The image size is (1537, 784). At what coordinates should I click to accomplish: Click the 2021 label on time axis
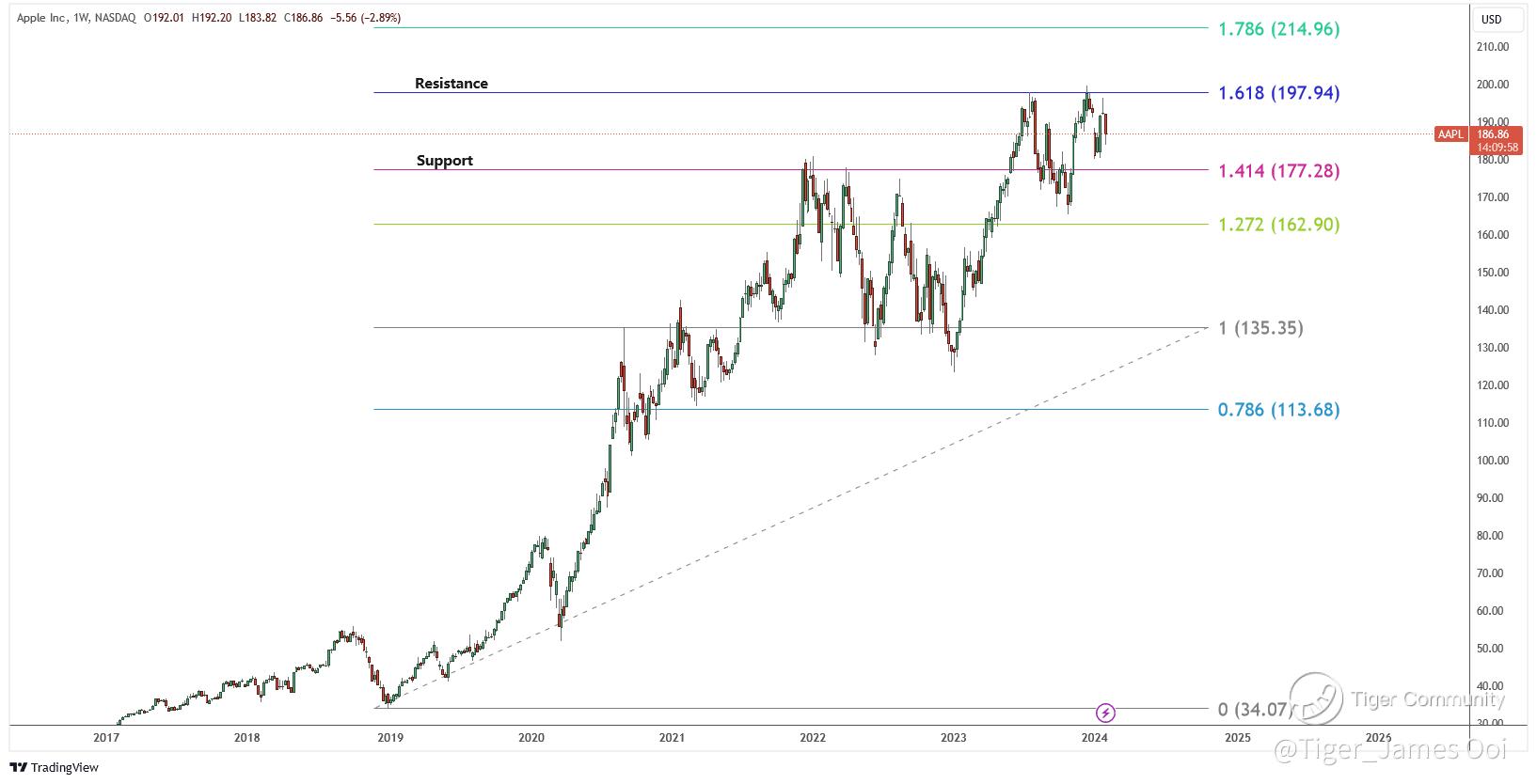coord(672,738)
